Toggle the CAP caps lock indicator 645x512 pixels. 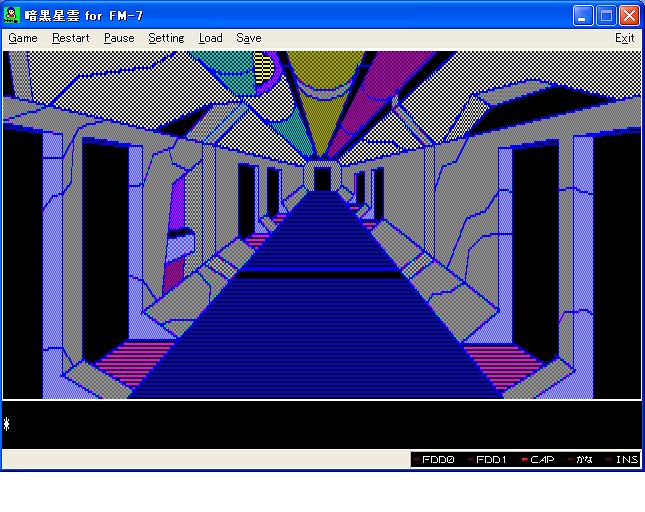point(538,460)
